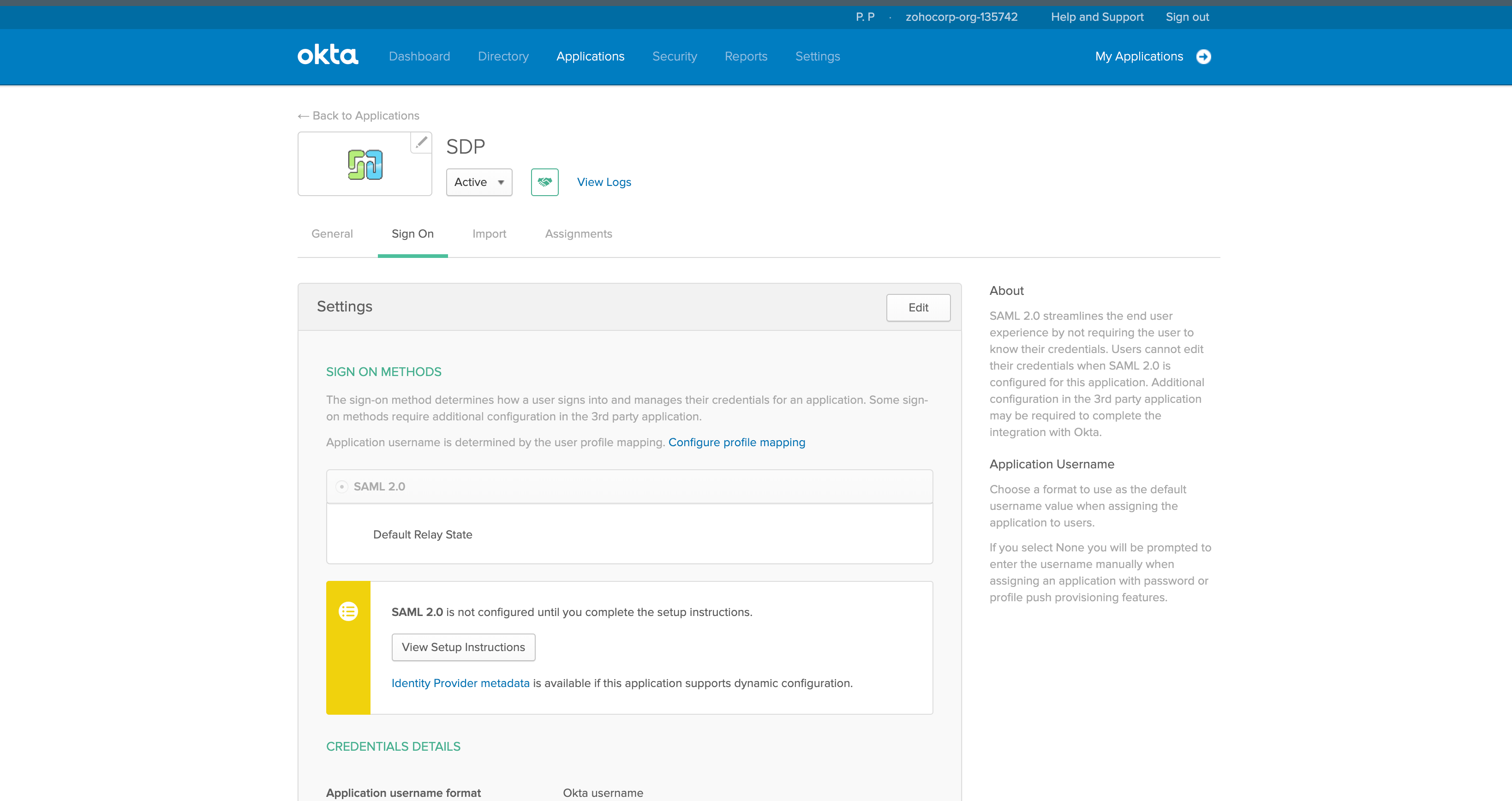Switch to the Assignments tab
The image size is (1512, 801).
(x=578, y=233)
